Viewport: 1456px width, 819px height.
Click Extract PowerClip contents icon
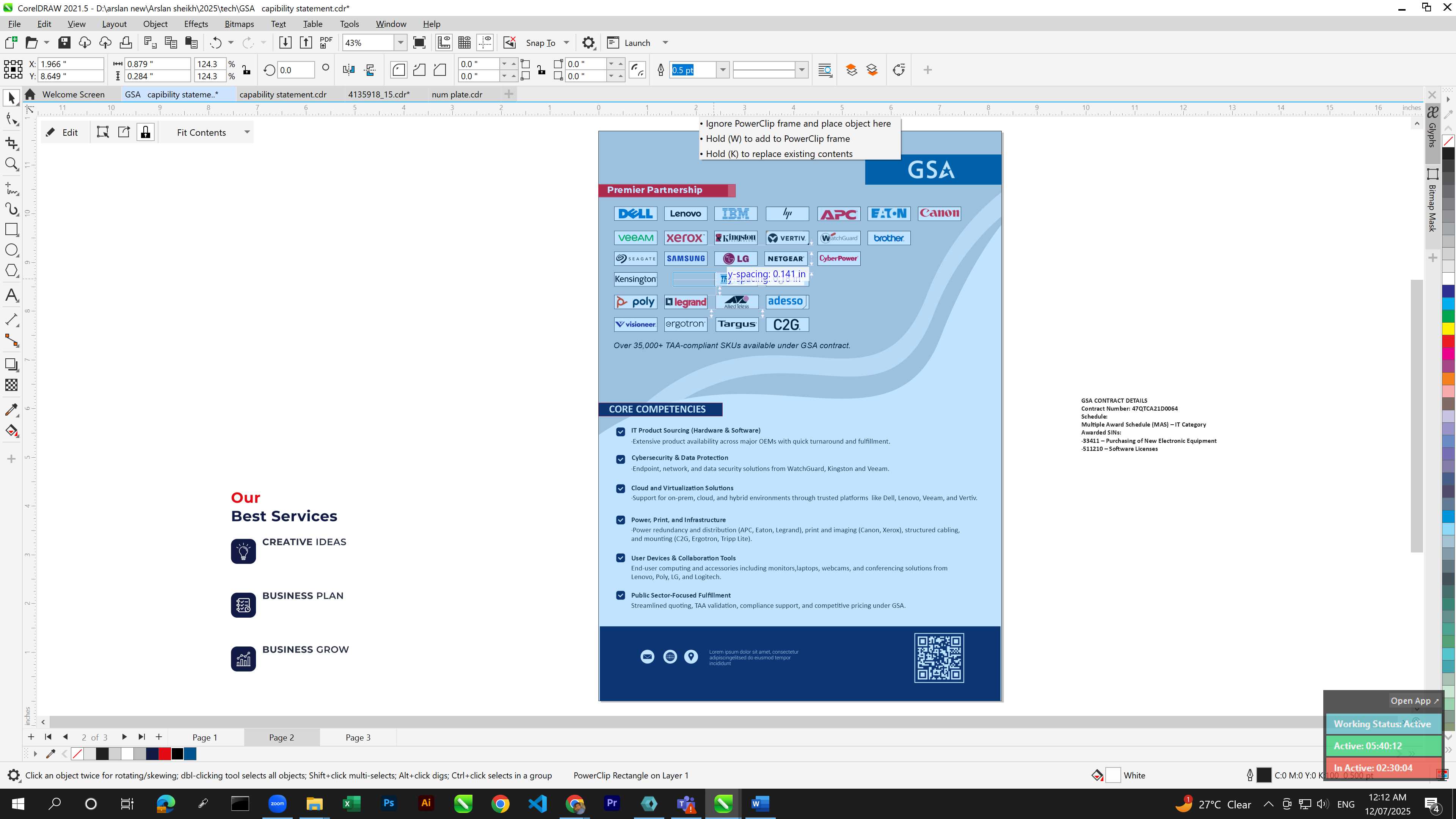124,132
